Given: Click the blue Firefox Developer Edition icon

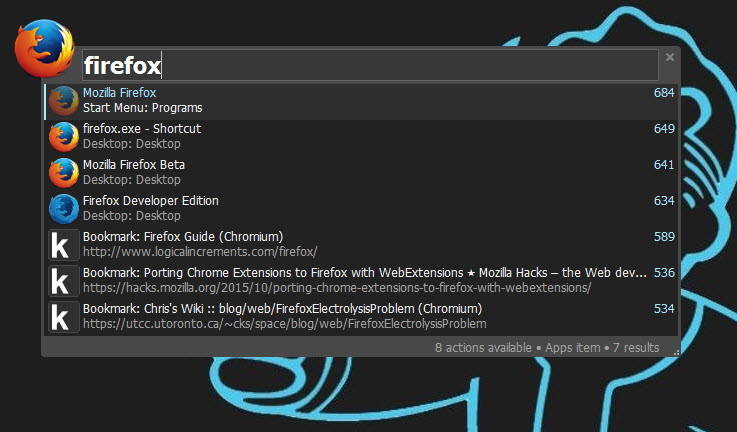Looking at the screenshot, I should tap(63, 209).
